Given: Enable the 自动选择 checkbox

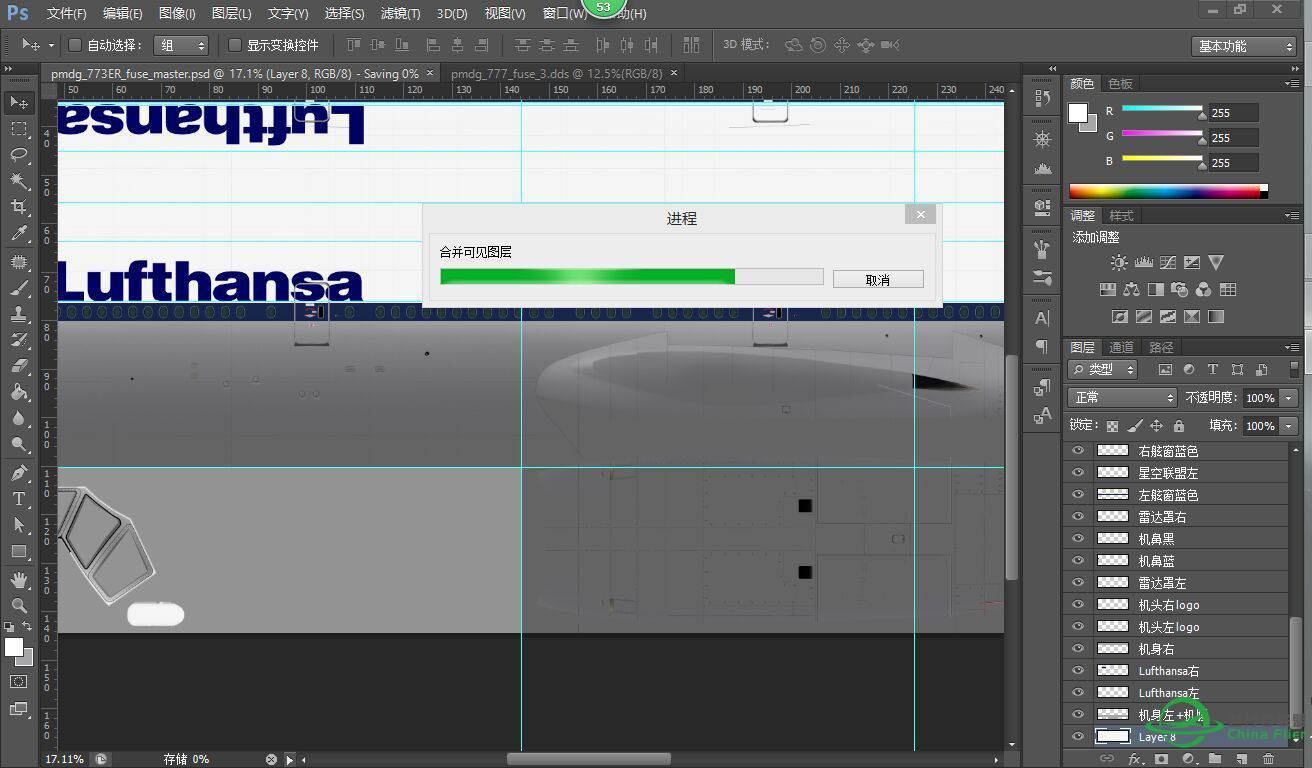Looking at the screenshot, I should 75,45.
